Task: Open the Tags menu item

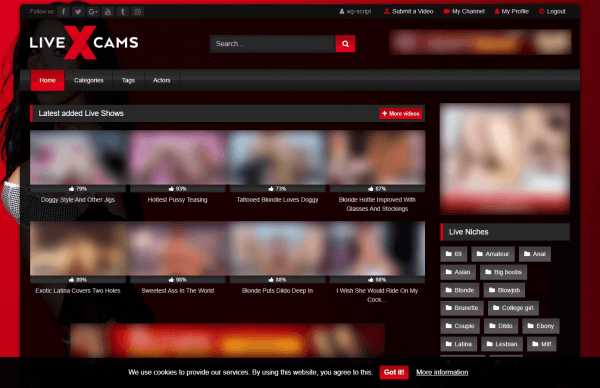Action: pos(128,80)
